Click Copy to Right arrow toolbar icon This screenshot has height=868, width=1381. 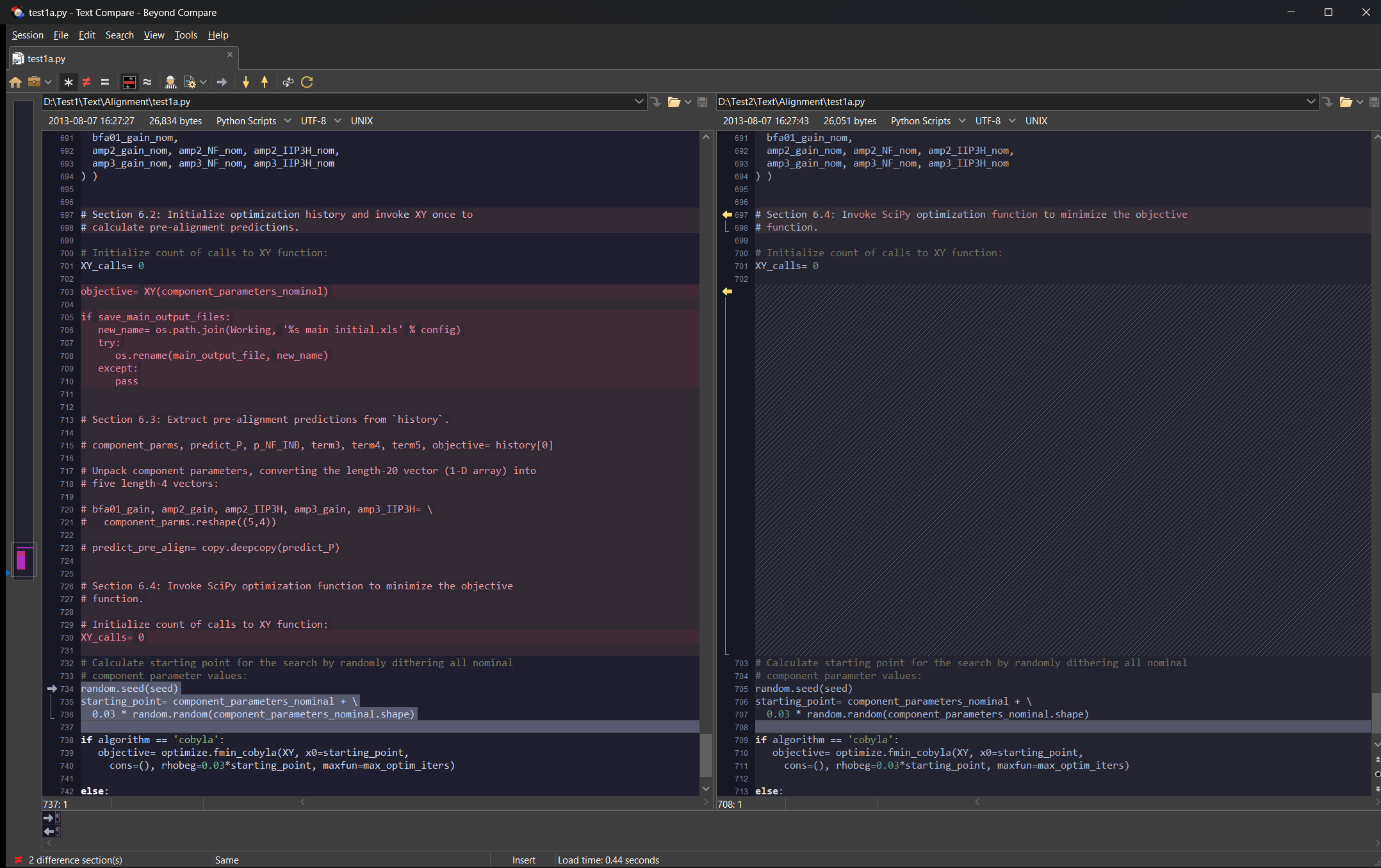tap(222, 82)
